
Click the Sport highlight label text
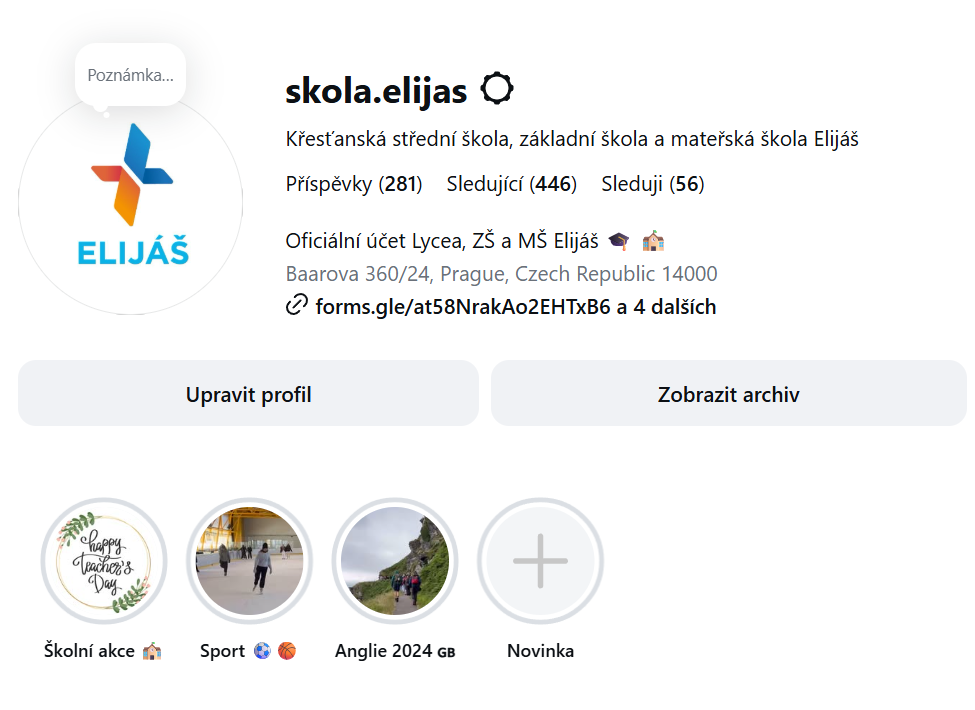248,651
